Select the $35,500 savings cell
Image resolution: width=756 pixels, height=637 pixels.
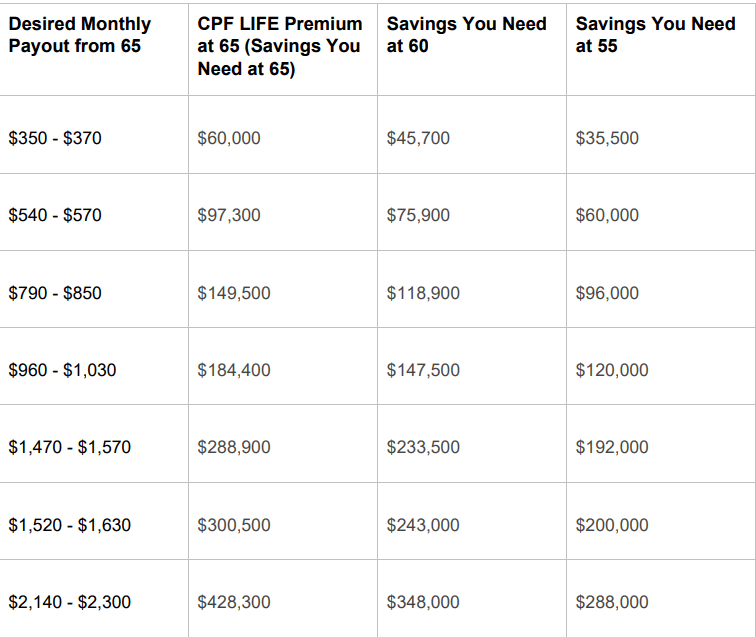point(607,138)
